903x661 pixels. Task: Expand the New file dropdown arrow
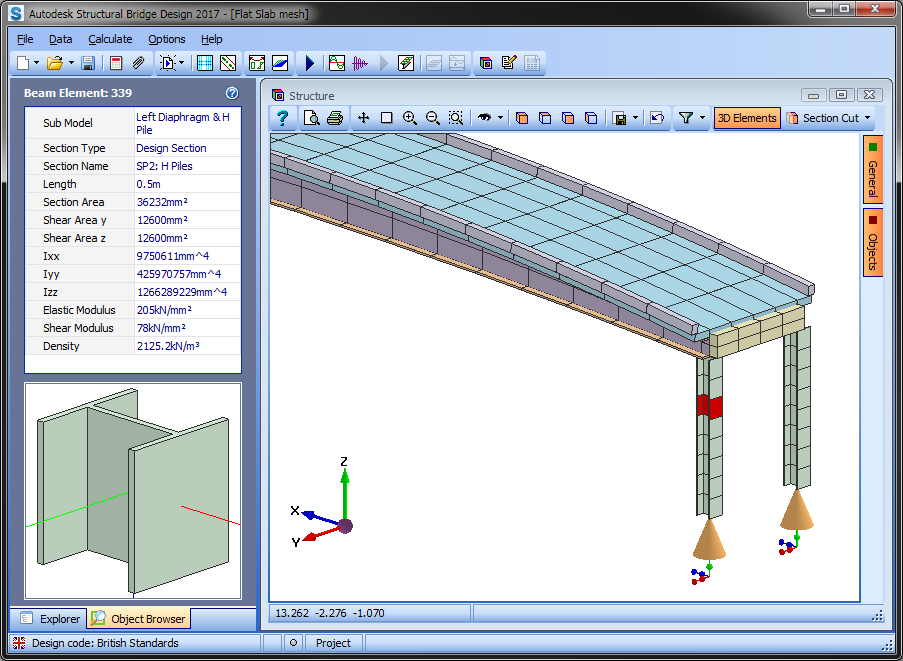pos(36,63)
